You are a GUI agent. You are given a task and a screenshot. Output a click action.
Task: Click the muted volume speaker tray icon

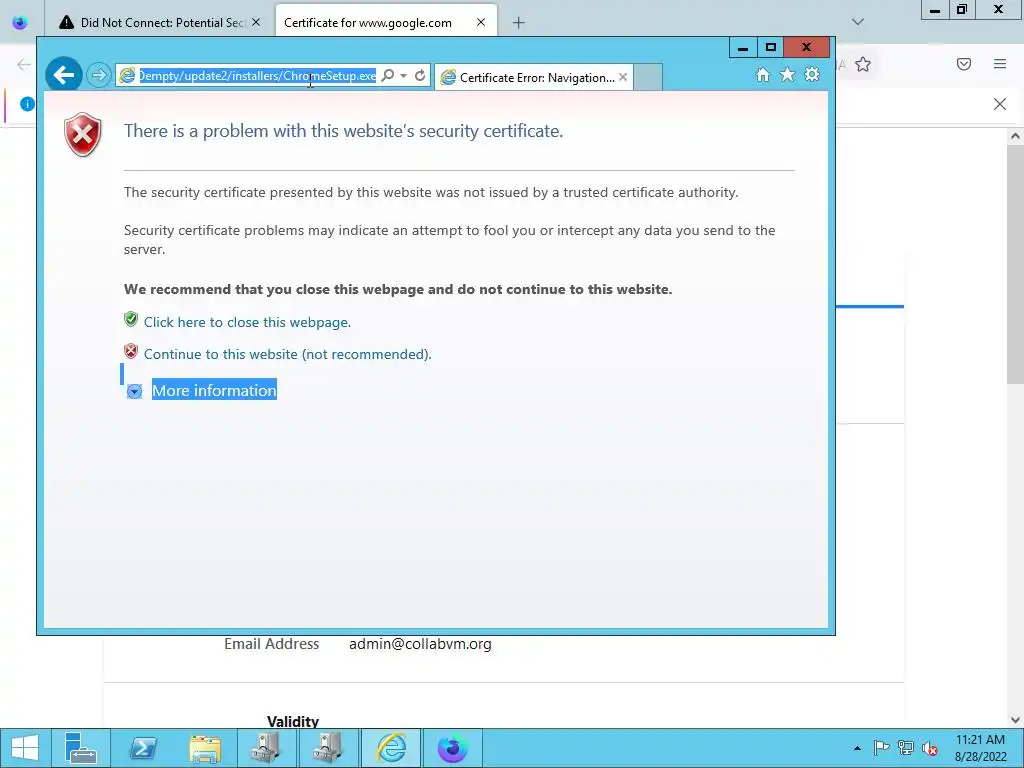pos(930,748)
